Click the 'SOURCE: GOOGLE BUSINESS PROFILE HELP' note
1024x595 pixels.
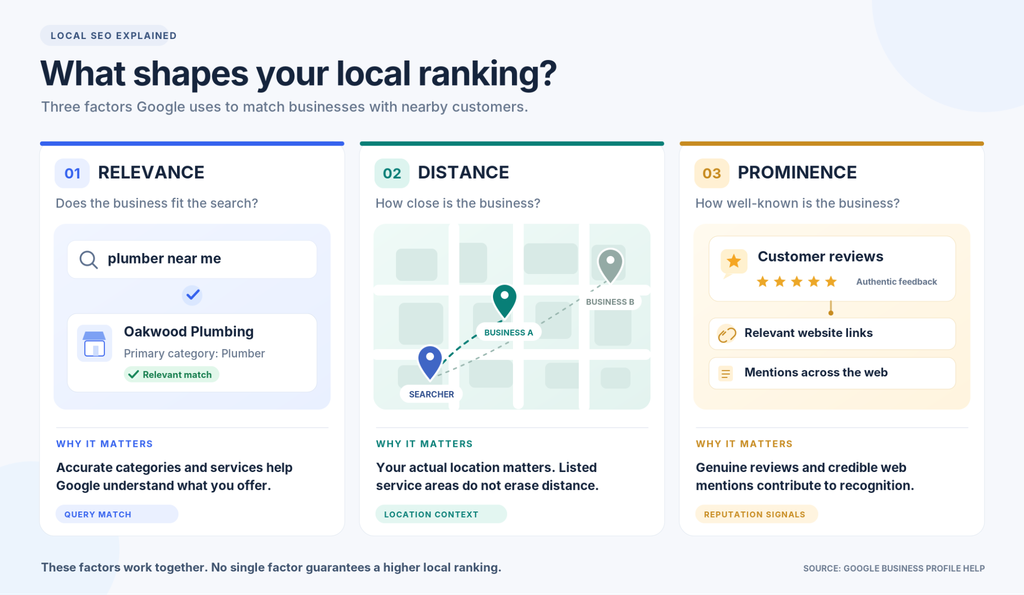tap(894, 568)
